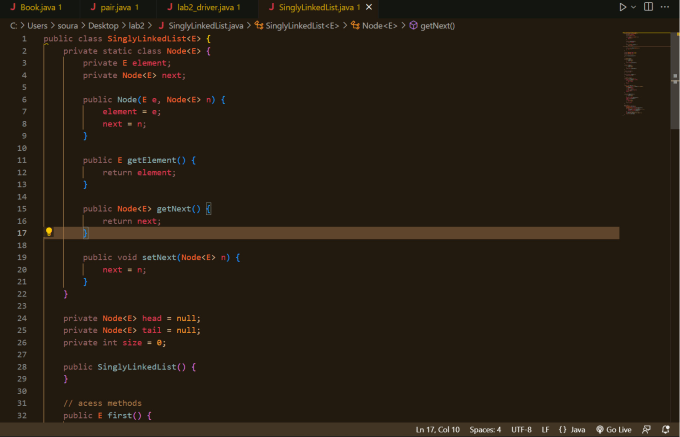The height and width of the screenshot is (437, 680).
Task: Open the notifications bell icon
Action: (x=666, y=430)
